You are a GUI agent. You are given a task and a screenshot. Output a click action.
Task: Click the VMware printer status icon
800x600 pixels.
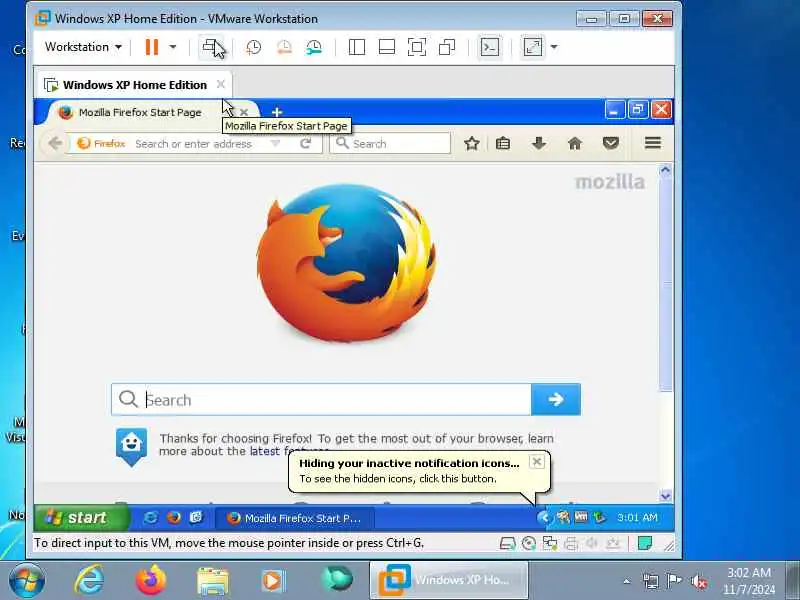571,543
